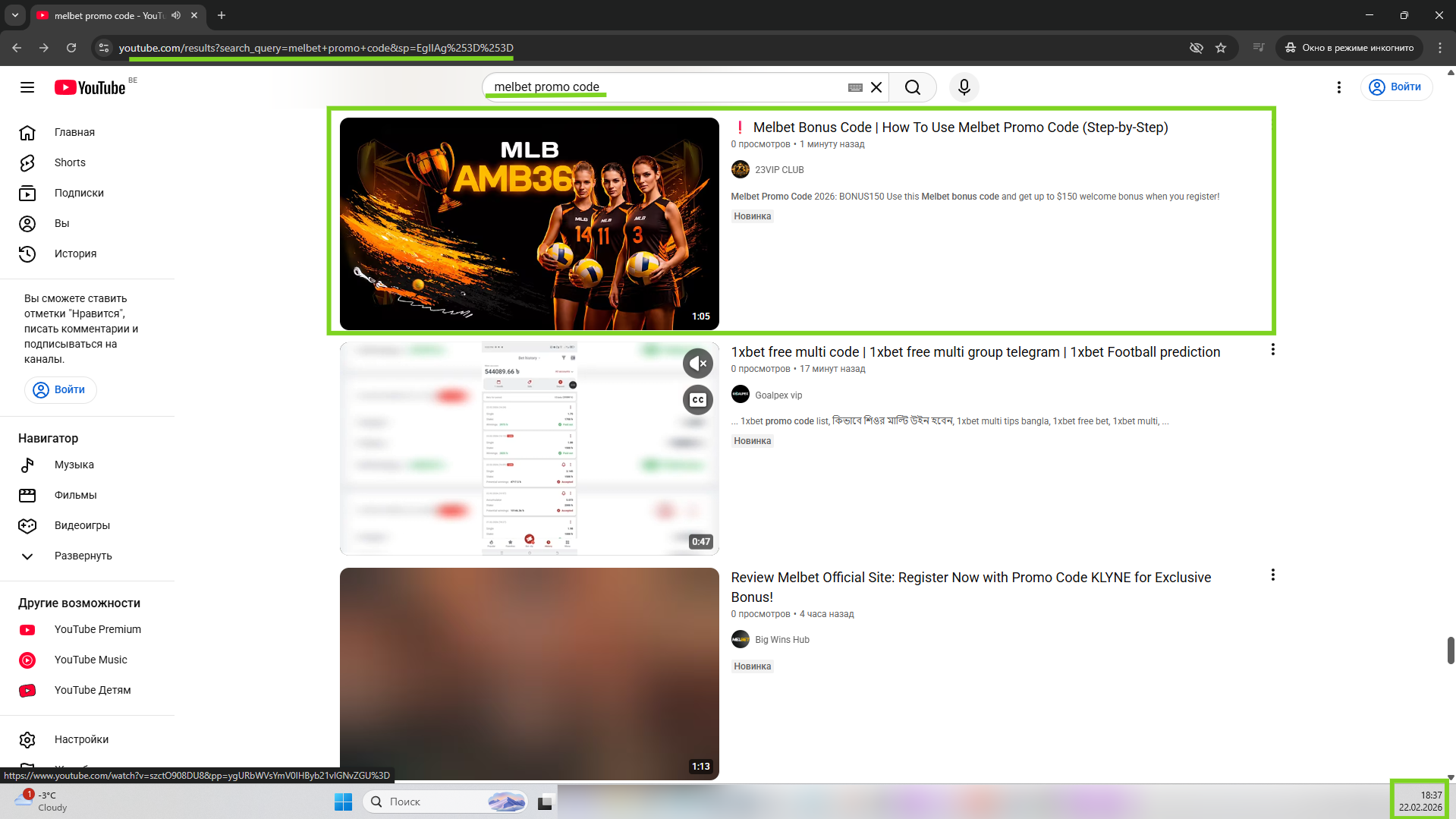Image resolution: width=1456 pixels, height=819 pixels.
Task: Open the weather widget showing -3°C
Action: click(x=42, y=801)
